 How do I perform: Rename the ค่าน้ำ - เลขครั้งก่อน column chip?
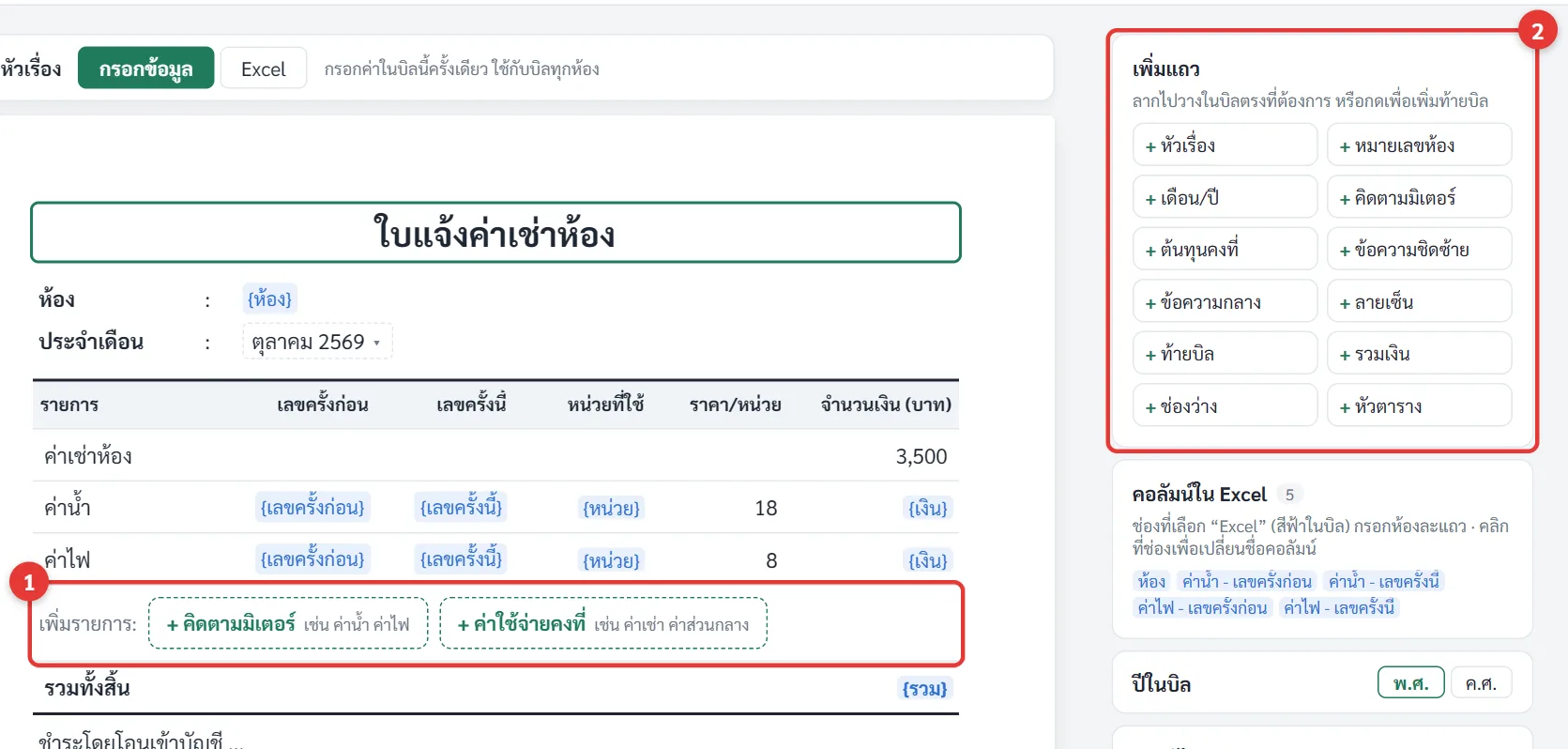click(1247, 581)
